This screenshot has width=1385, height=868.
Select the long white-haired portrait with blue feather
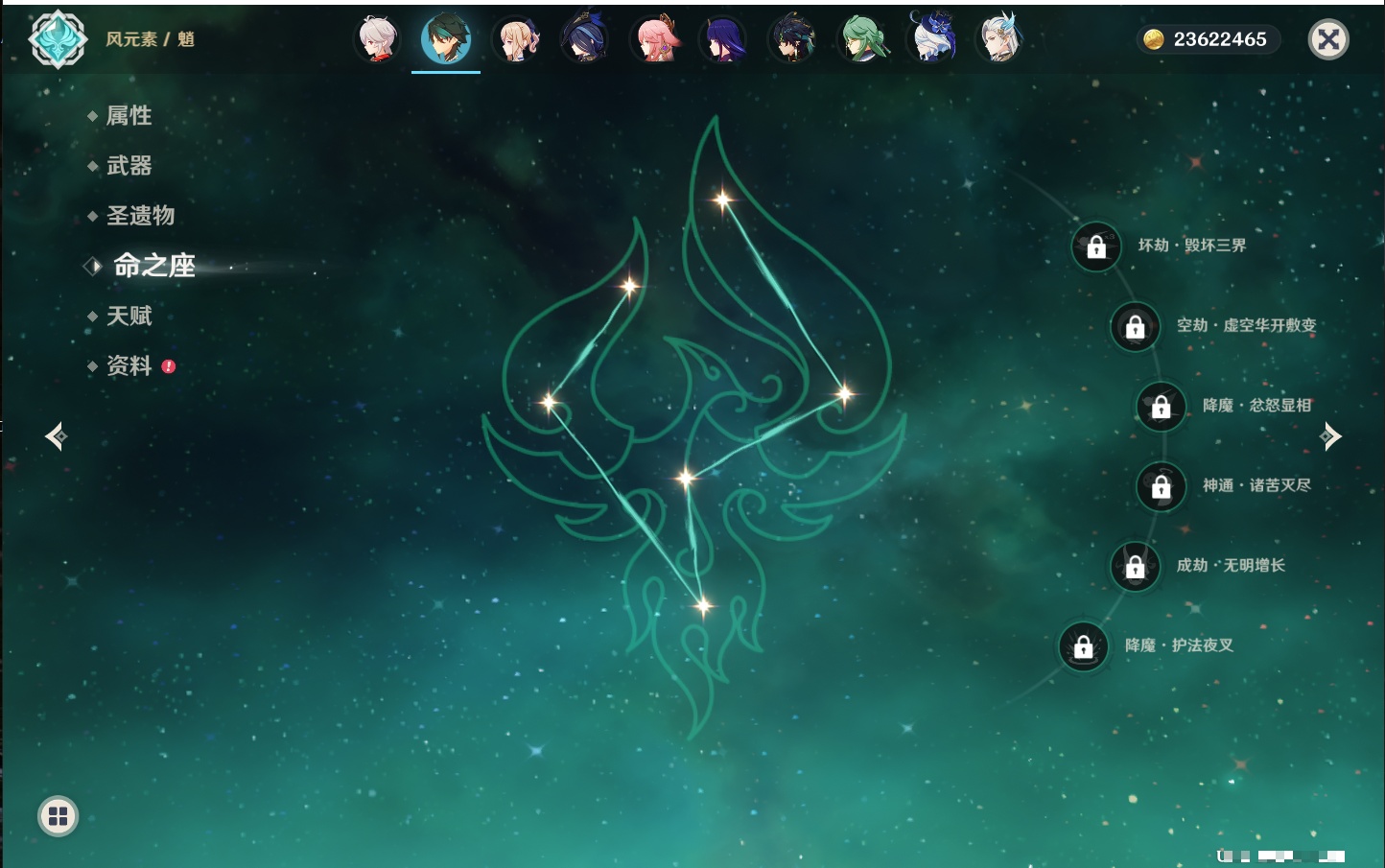coord(999,39)
